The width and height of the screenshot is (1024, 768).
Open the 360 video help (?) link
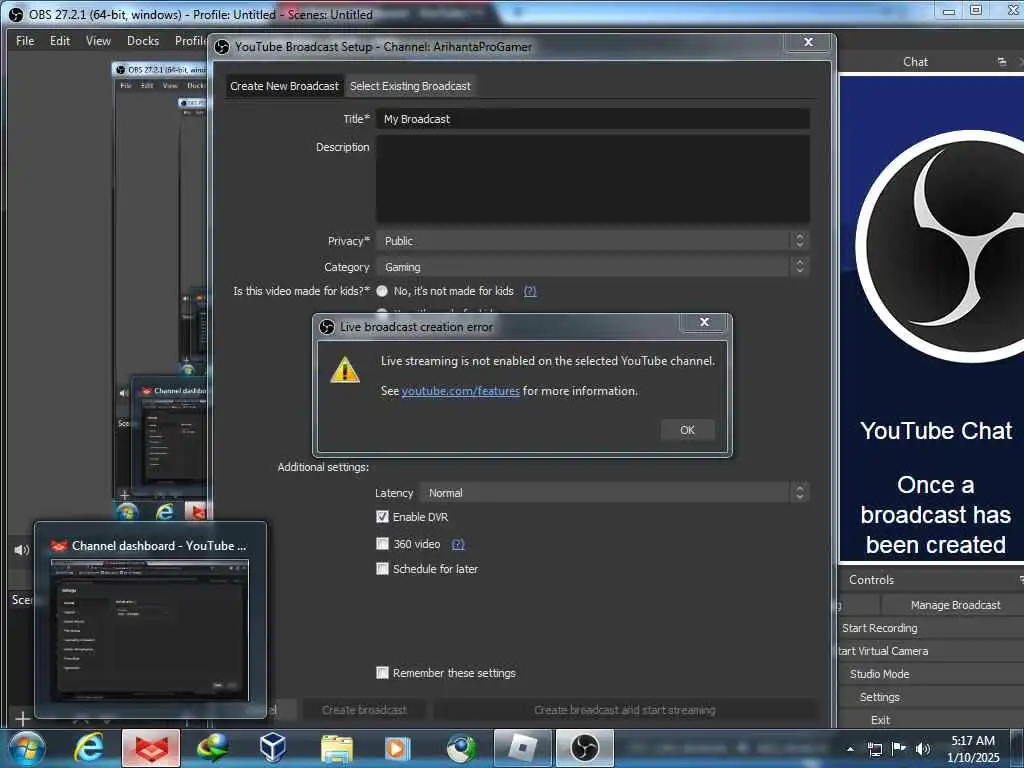click(x=458, y=544)
